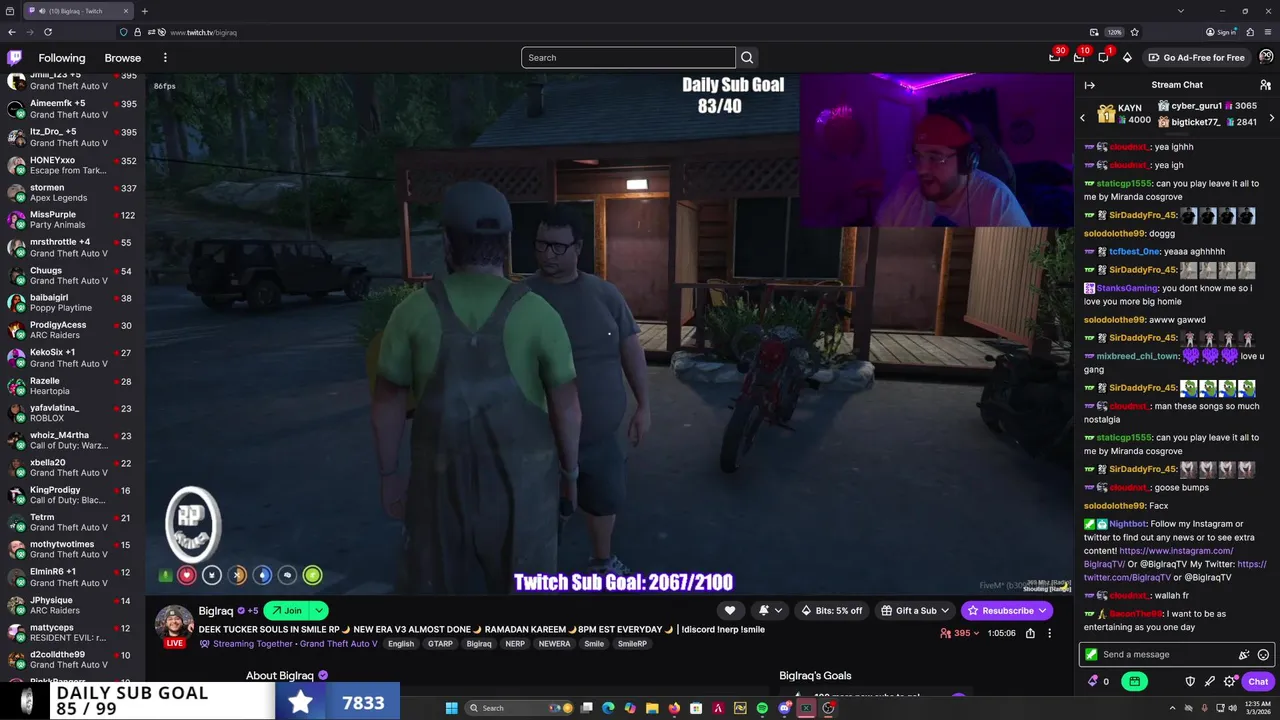
Task: Open notification bell dropdown
Action: (770, 610)
